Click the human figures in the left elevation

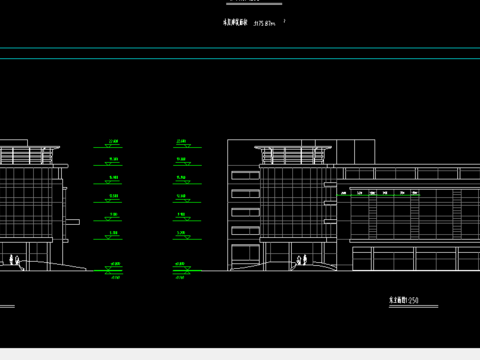coord(14,260)
